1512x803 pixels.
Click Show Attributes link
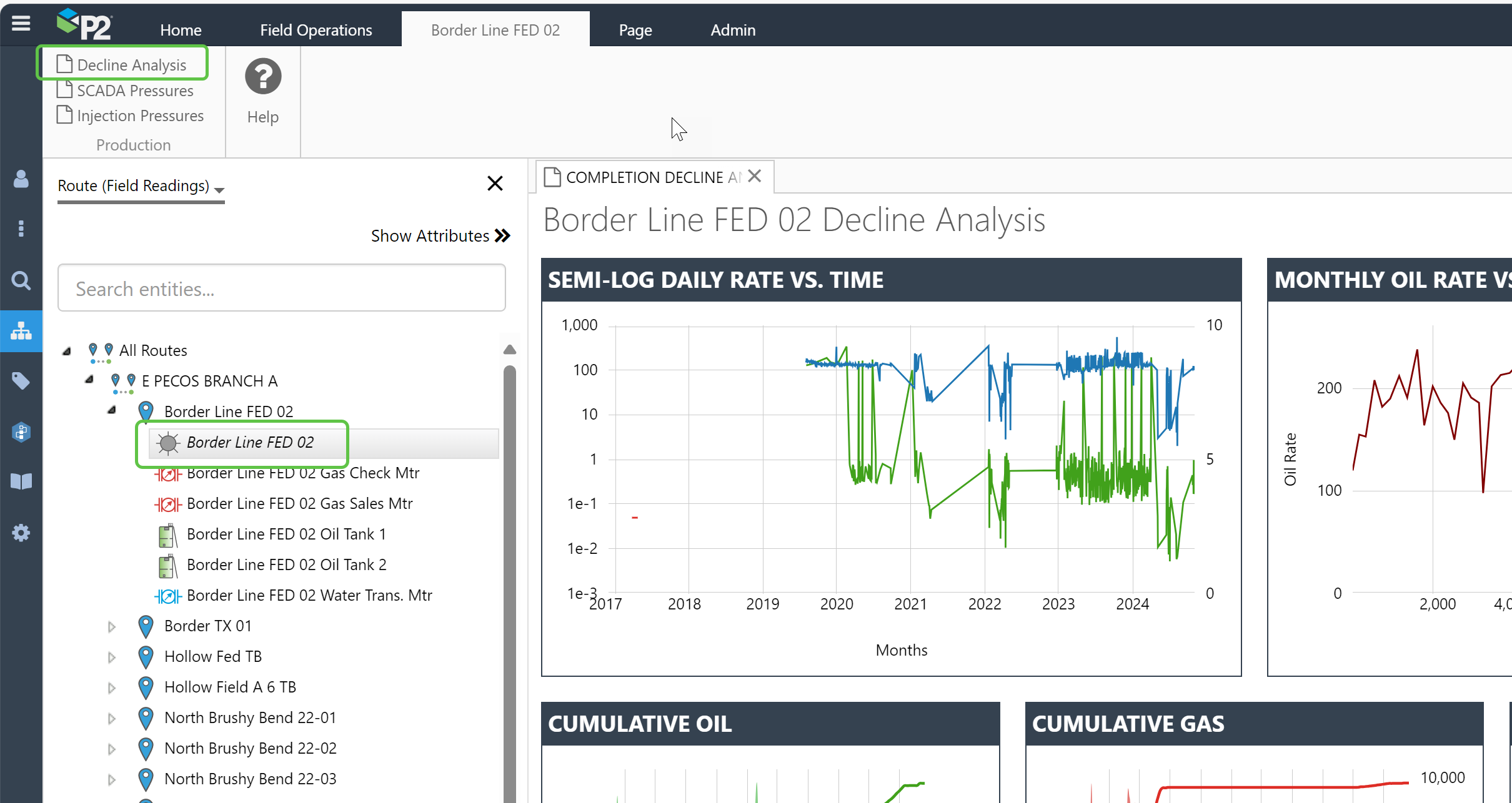pyautogui.click(x=440, y=236)
